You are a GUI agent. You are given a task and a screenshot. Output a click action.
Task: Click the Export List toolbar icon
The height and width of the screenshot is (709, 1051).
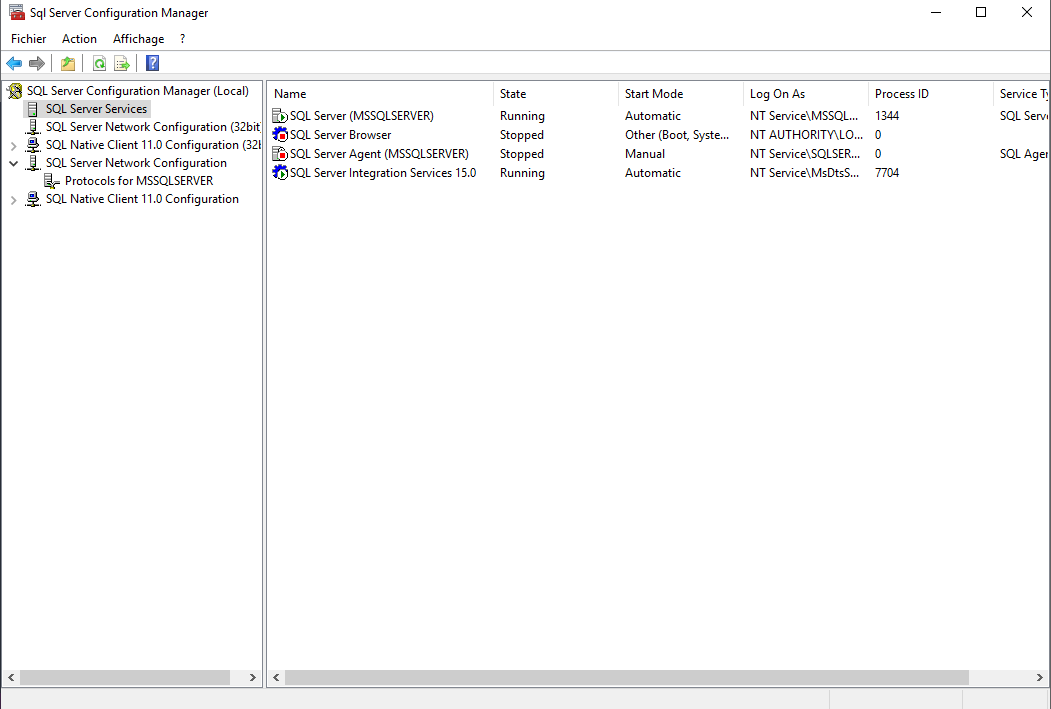(122, 64)
